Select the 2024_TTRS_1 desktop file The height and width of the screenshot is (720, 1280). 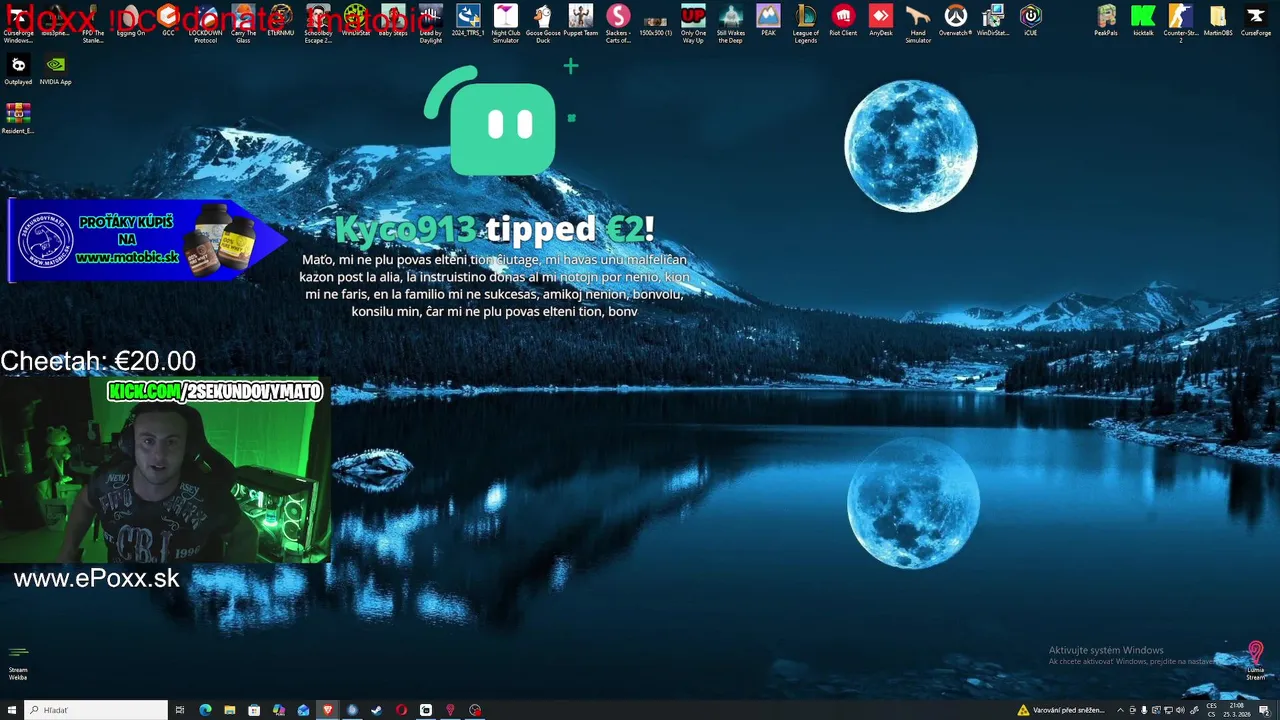[468, 21]
